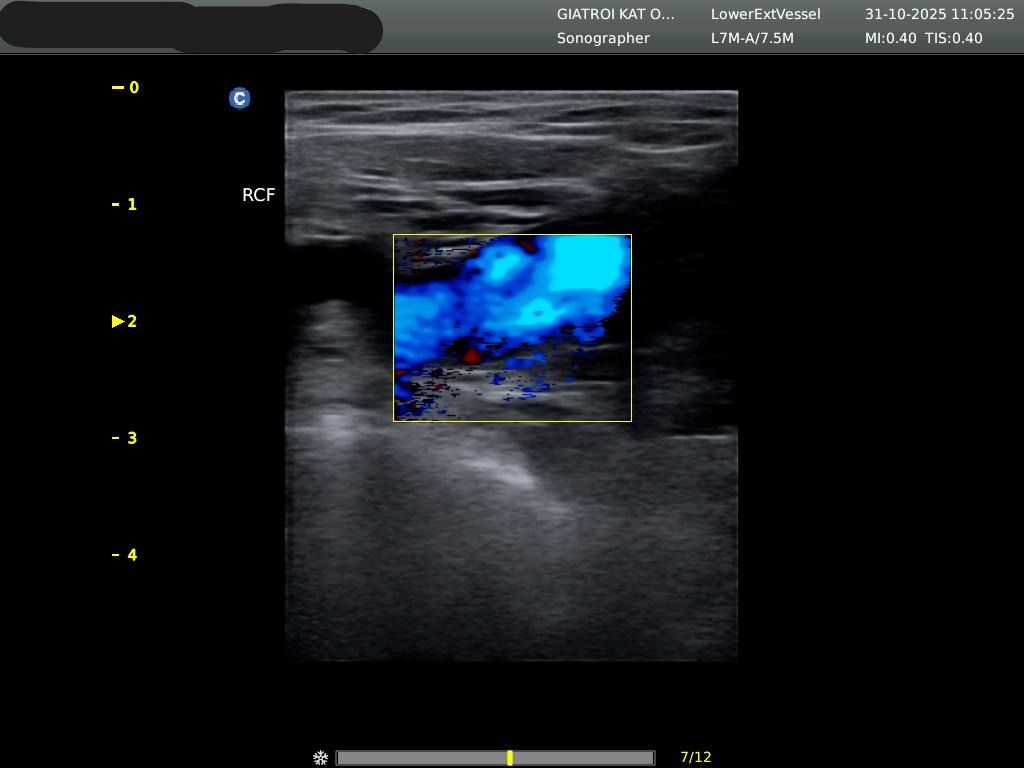
Task: Click the TIS:0.40 thermal index readout
Action: [954, 38]
